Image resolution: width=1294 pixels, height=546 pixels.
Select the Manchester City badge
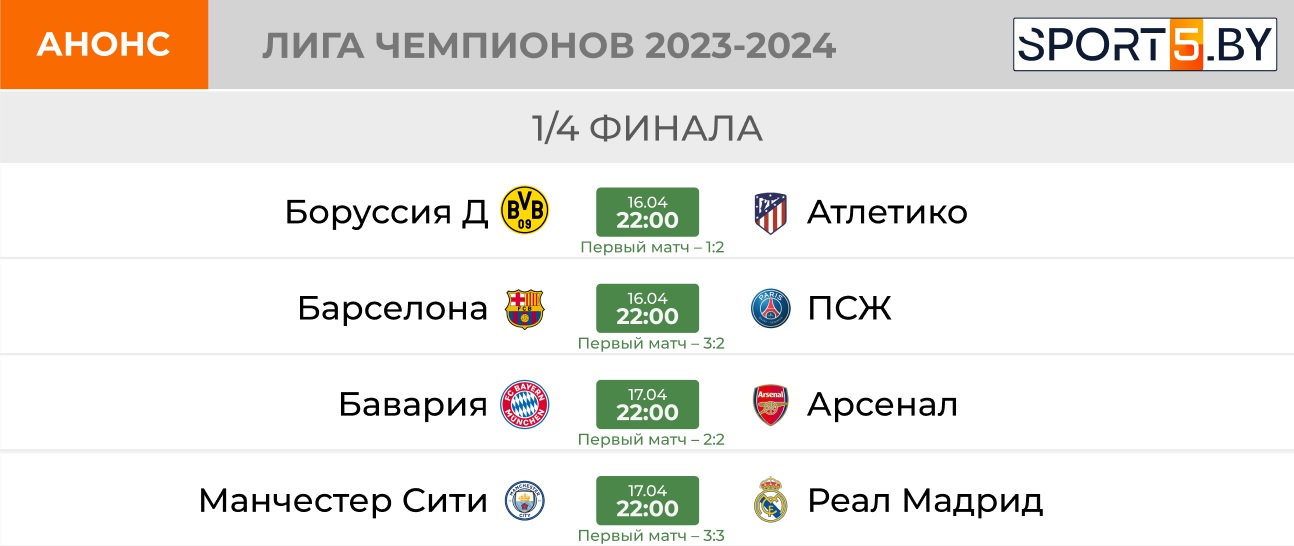point(525,501)
